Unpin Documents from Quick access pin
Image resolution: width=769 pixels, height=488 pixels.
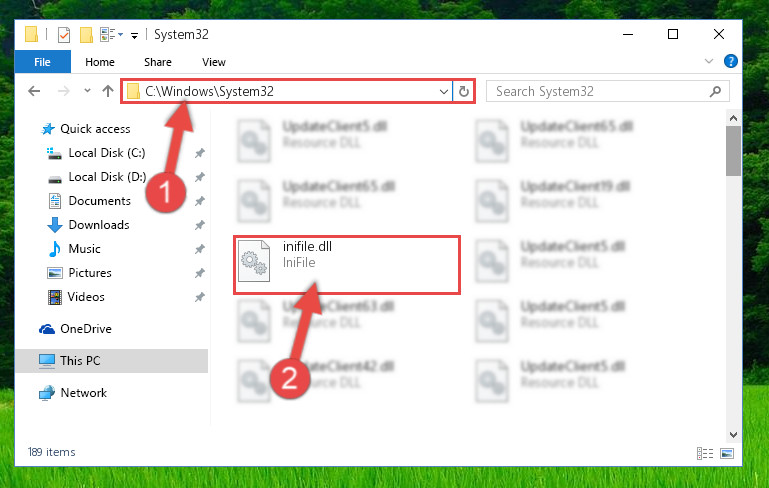(199, 201)
